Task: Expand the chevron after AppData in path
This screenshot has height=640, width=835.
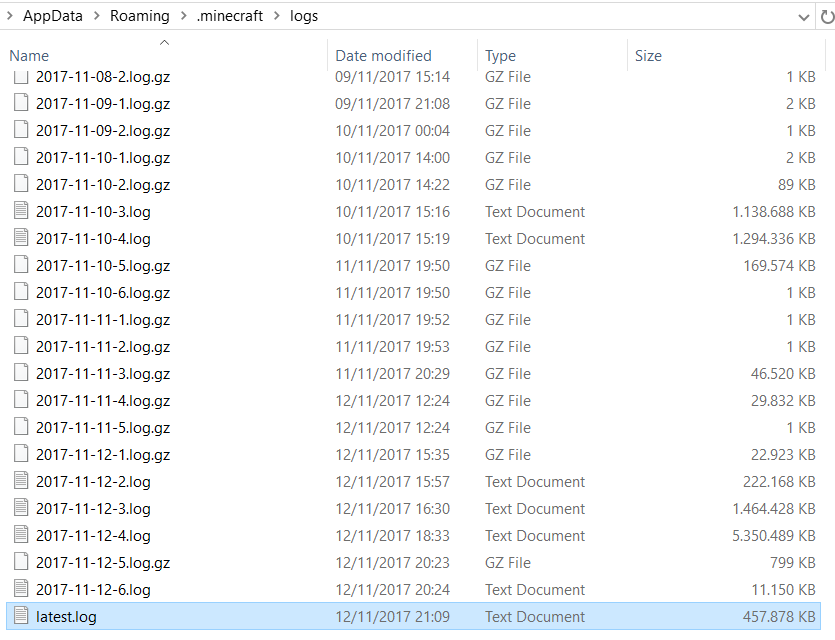Action: pos(96,16)
